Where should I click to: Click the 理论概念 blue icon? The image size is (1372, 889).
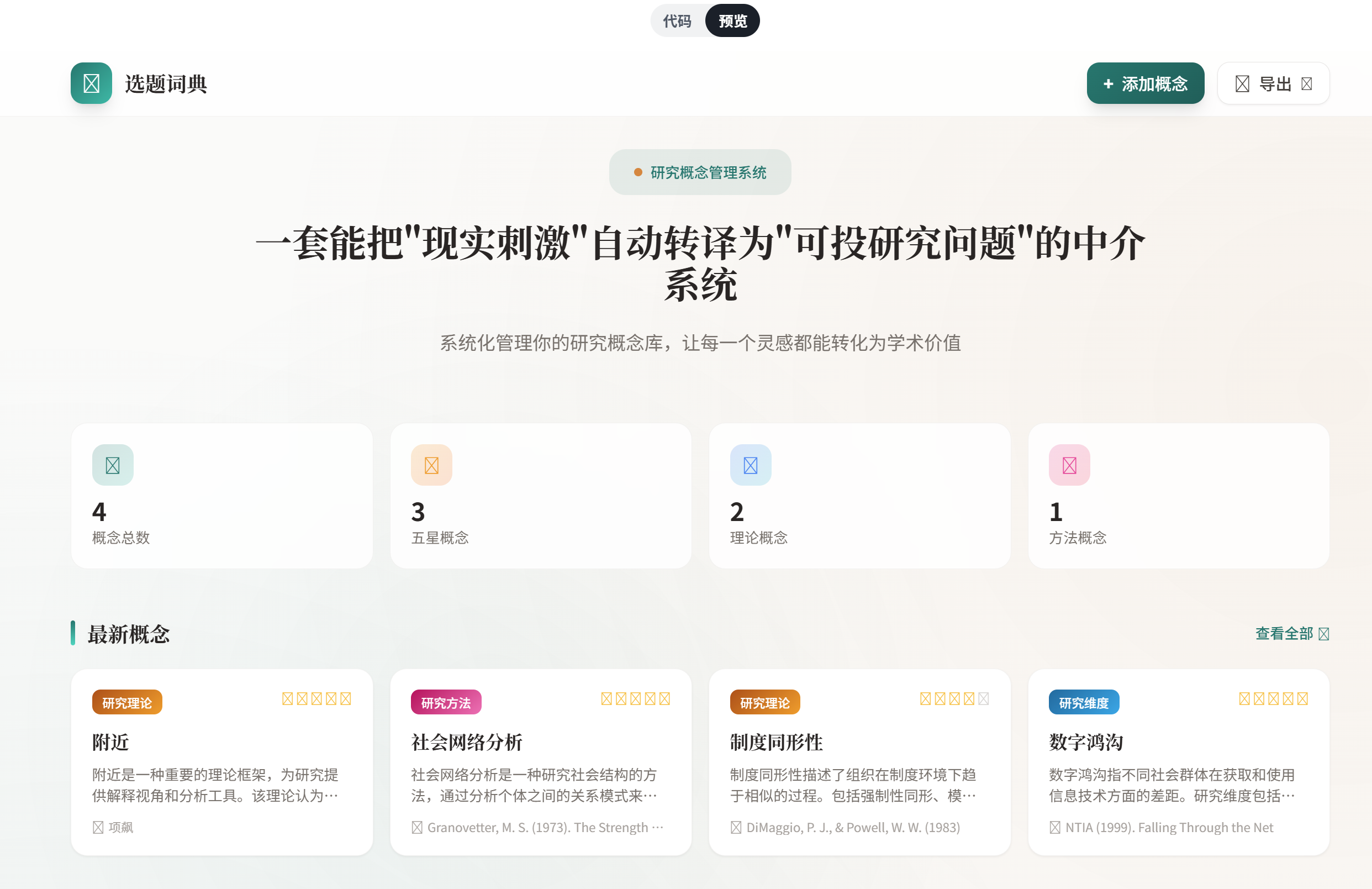tap(750, 465)
